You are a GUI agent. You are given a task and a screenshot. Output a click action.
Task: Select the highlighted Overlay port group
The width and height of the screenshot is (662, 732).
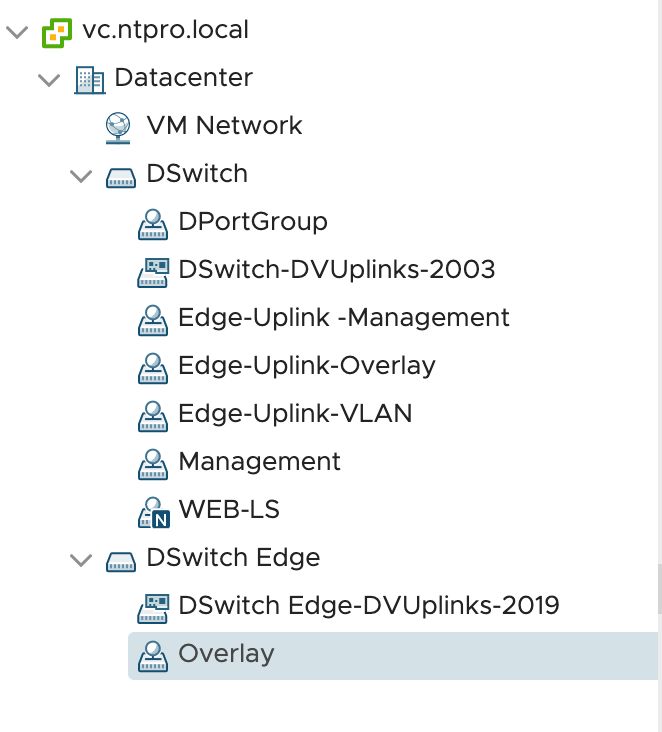click(393, 656)
